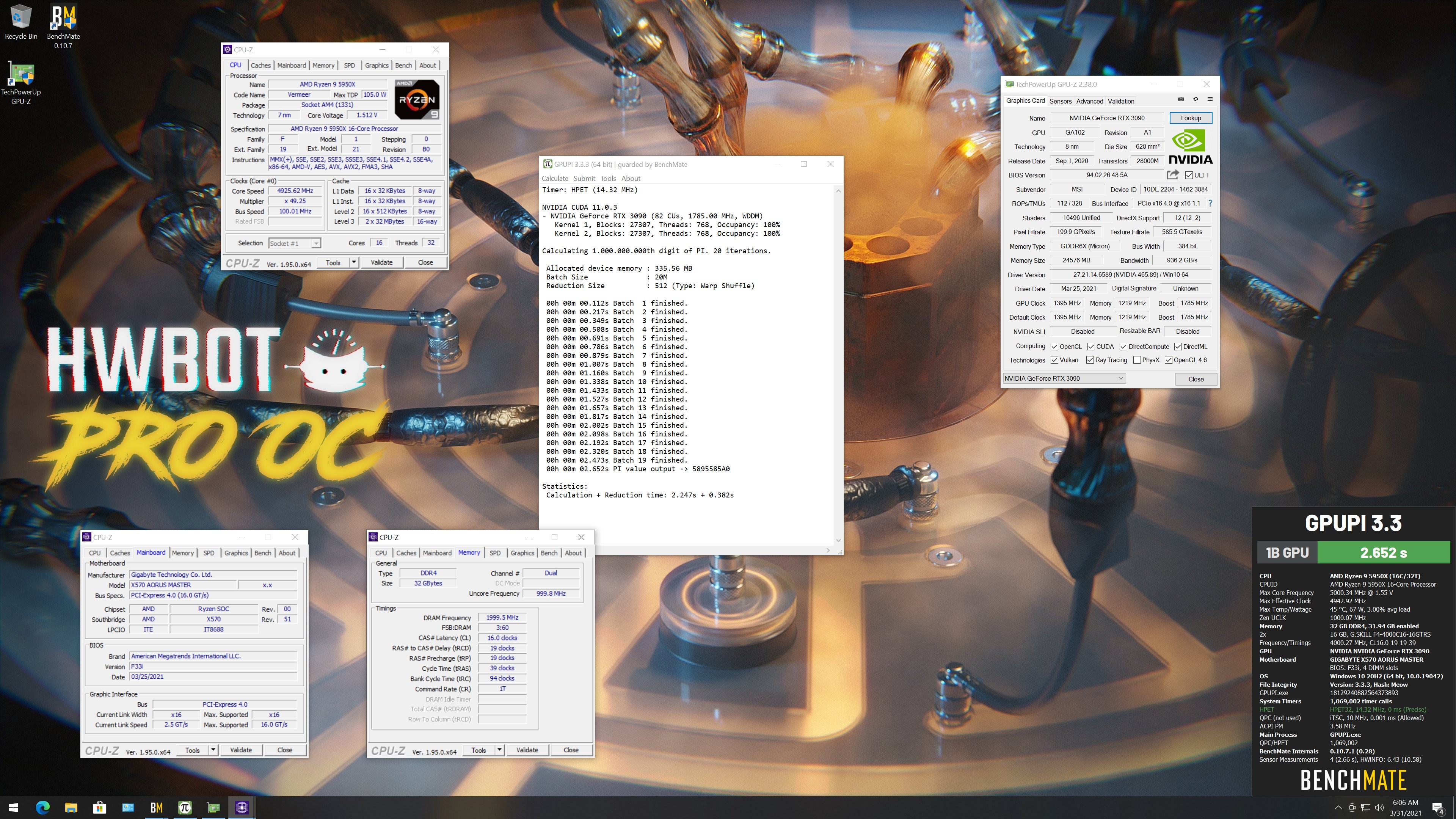Screen dimensions: 1456x819
Task: Switch to GPU-Z via taskbar icon
Action: point(213,808)
